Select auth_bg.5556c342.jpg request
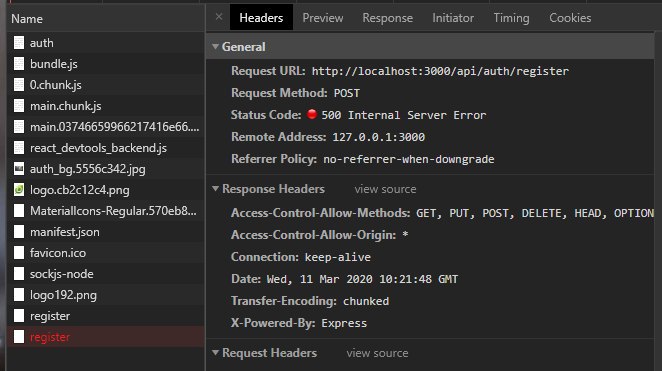The width and height of the screenshot is (662, 371). coord(106,169)
